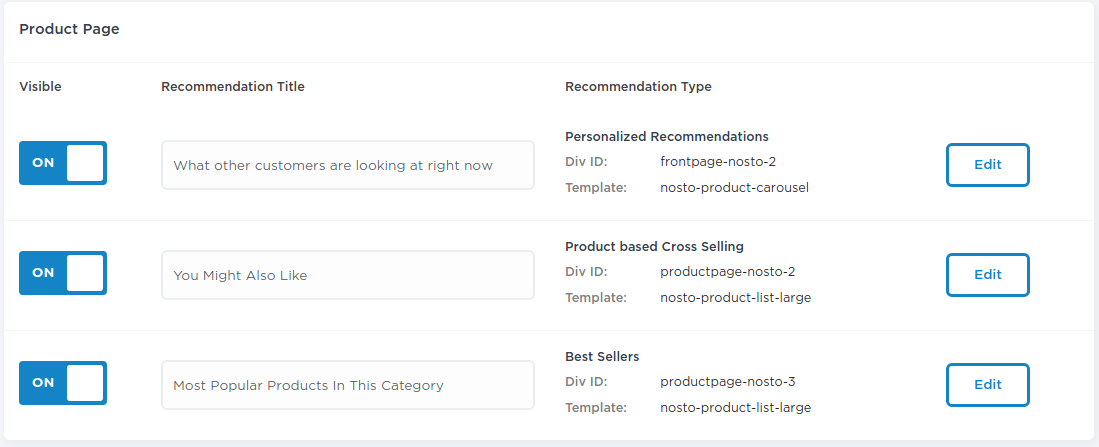
Task: Select the frontpage-nosto-2 Div ID text
Action: point(718,162)
